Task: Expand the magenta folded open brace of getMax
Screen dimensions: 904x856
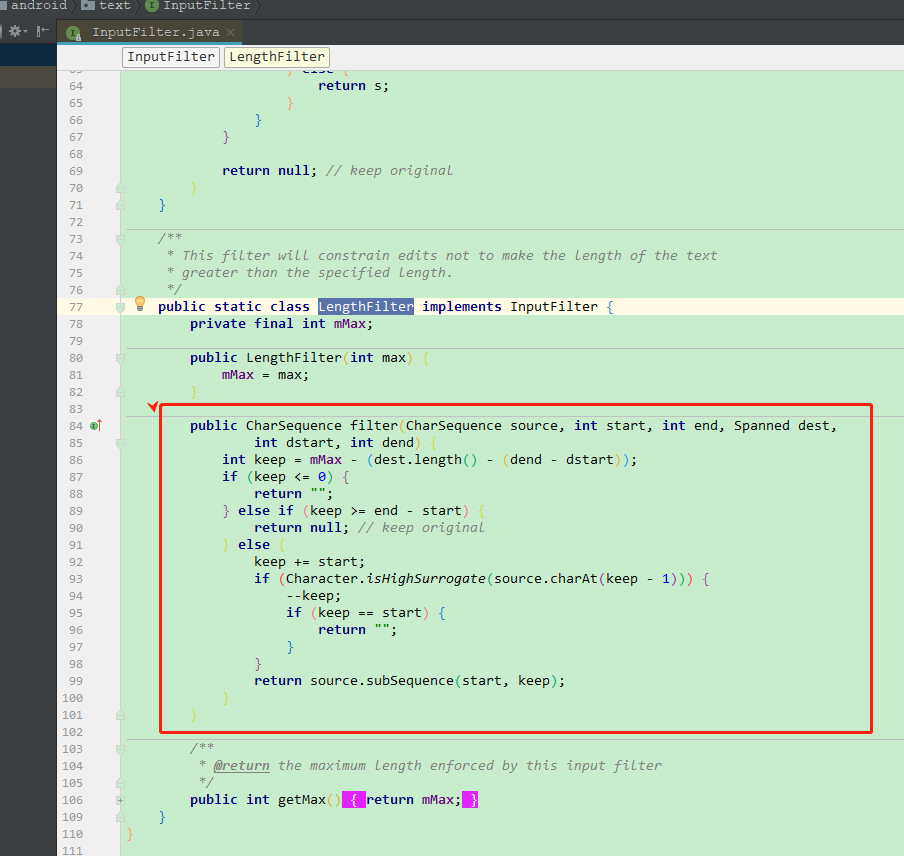Action: click(x=353, y=800)
